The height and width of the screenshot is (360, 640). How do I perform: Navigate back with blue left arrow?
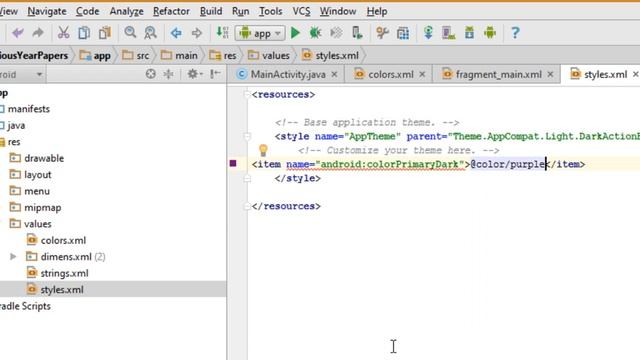[x=176, y=33]
